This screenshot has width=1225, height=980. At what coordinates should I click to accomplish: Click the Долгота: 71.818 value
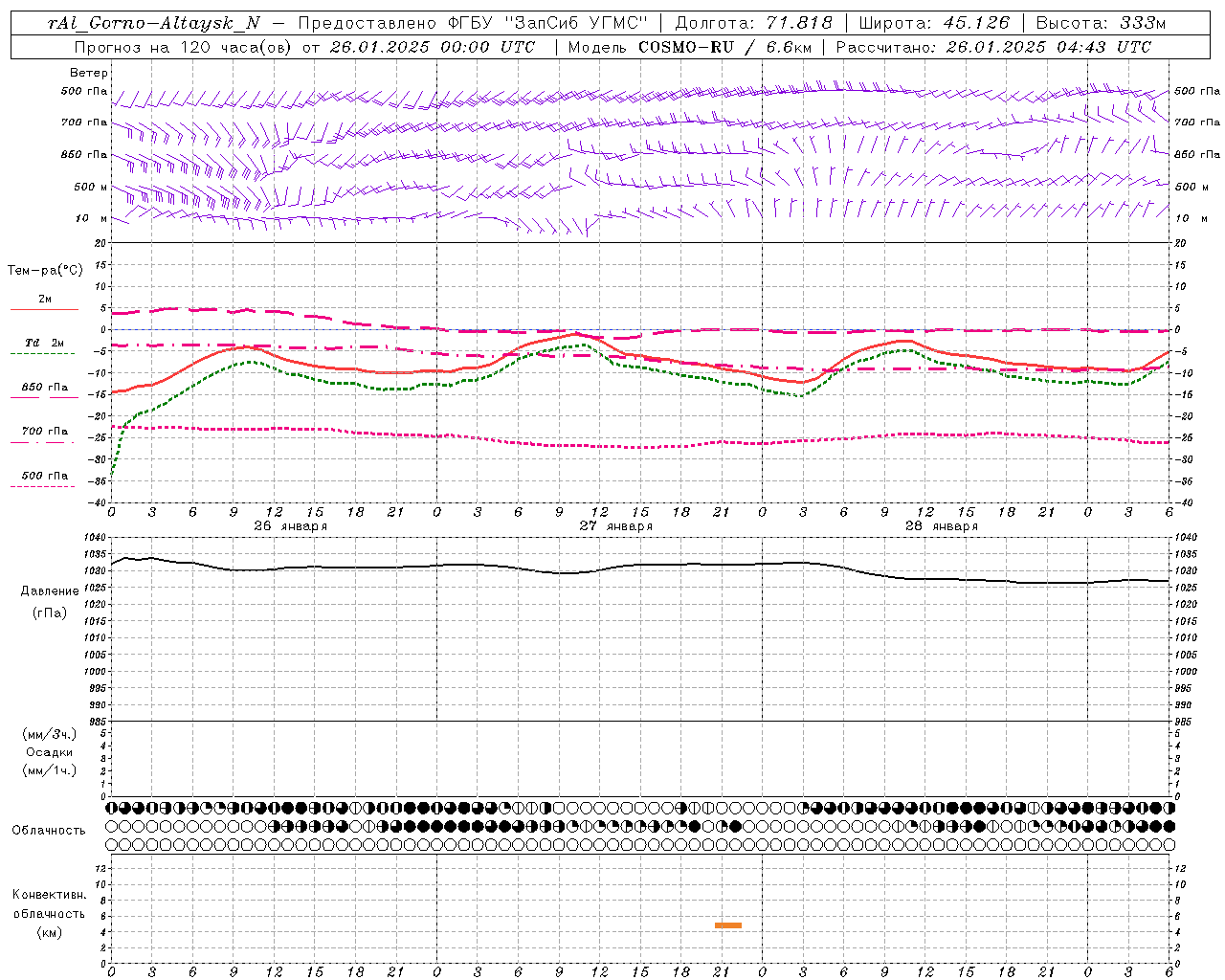pos(754,23)
